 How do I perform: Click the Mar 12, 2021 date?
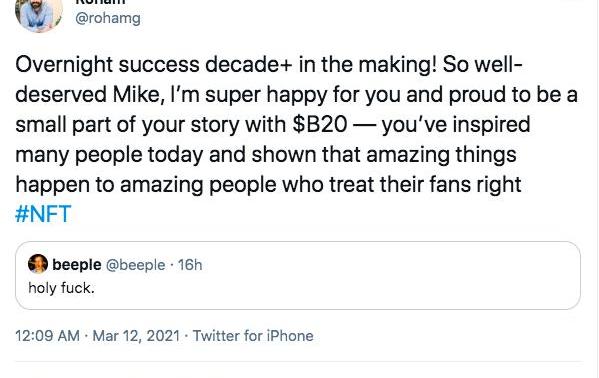tap(136, 336)
